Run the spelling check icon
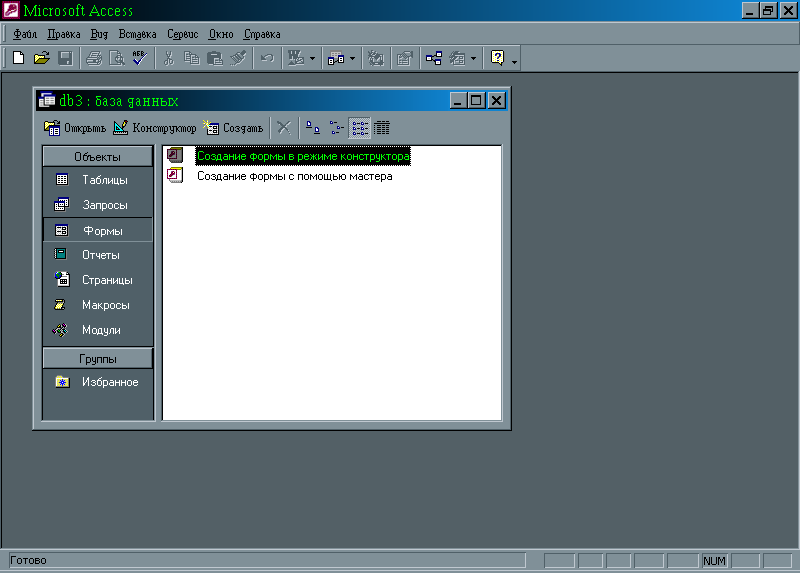This screenshot has width=800, height=573. [x=140, y=58]
